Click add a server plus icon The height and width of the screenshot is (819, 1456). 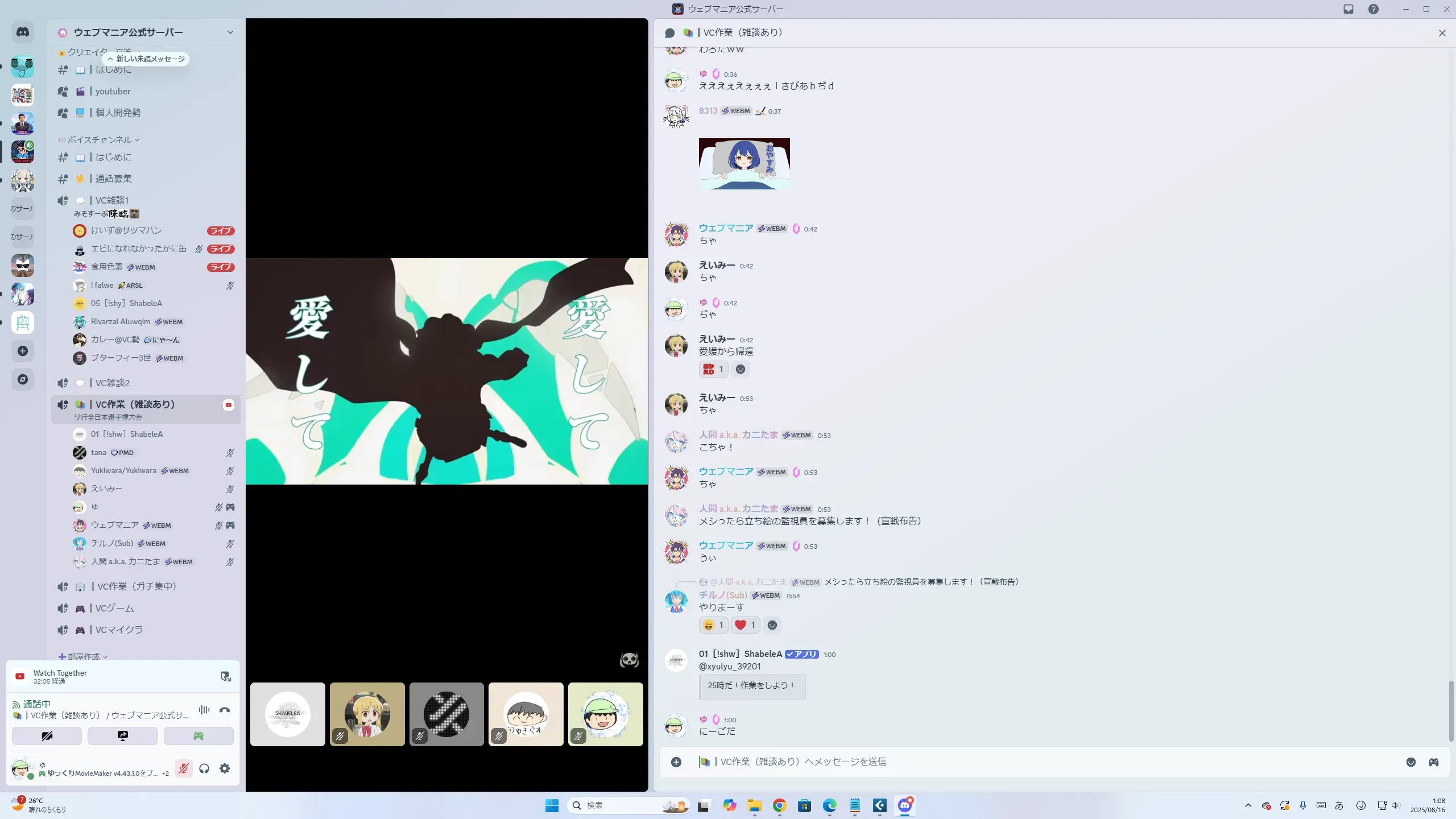(x=23, y=351)
